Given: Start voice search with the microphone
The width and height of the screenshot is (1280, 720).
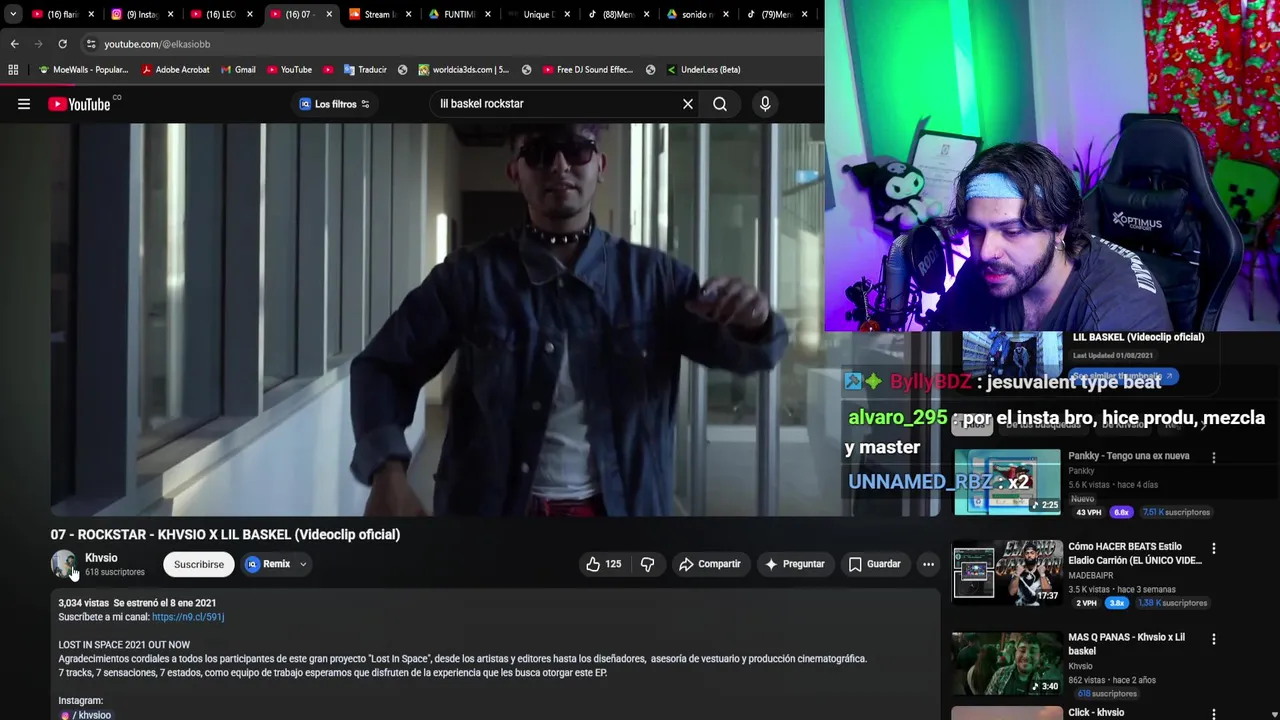Looking at the screenshot, I should pos(765,104).
